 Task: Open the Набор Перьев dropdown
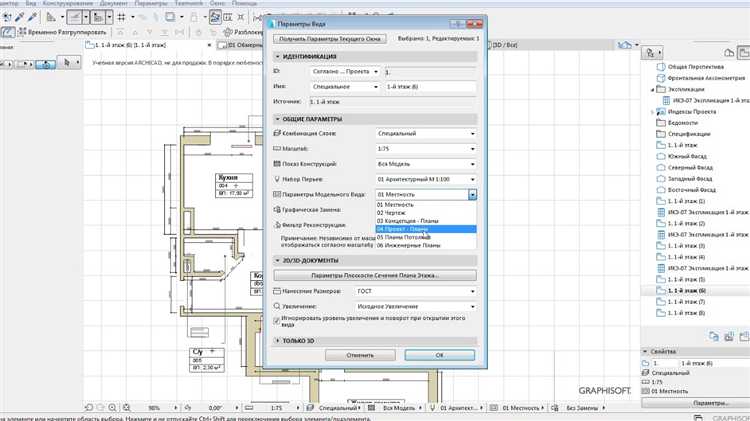coord(426,179)
